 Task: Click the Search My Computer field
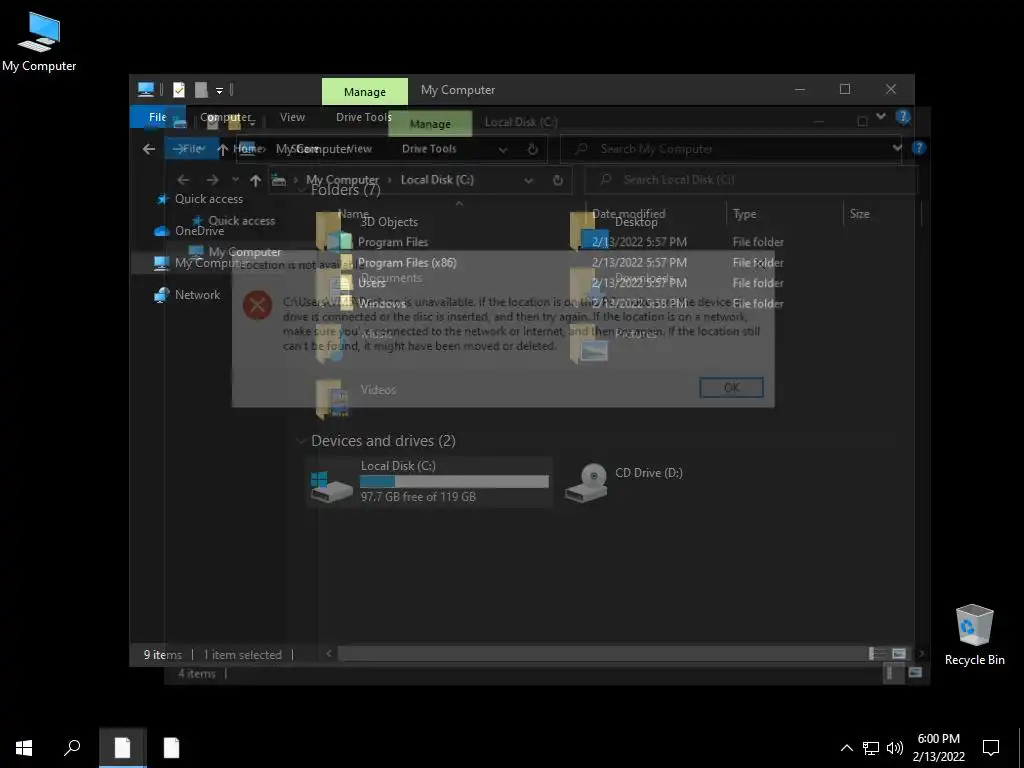tap(730, 149)
